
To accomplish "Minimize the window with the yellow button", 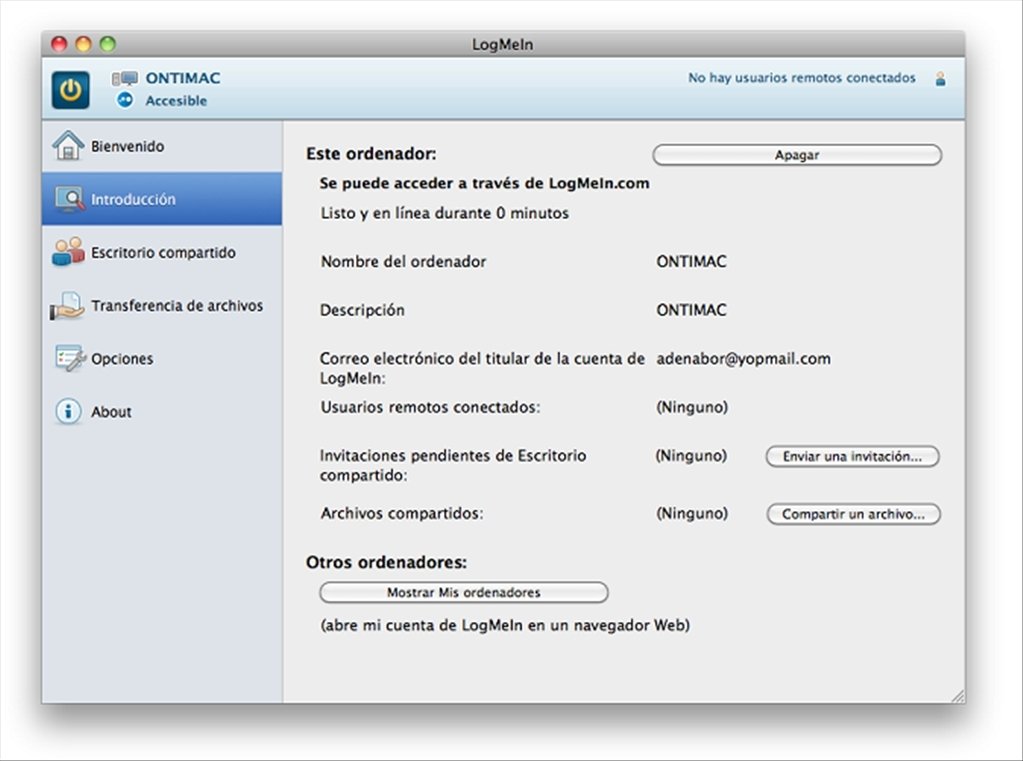I will pyautogui.click(x=84, y=44).
